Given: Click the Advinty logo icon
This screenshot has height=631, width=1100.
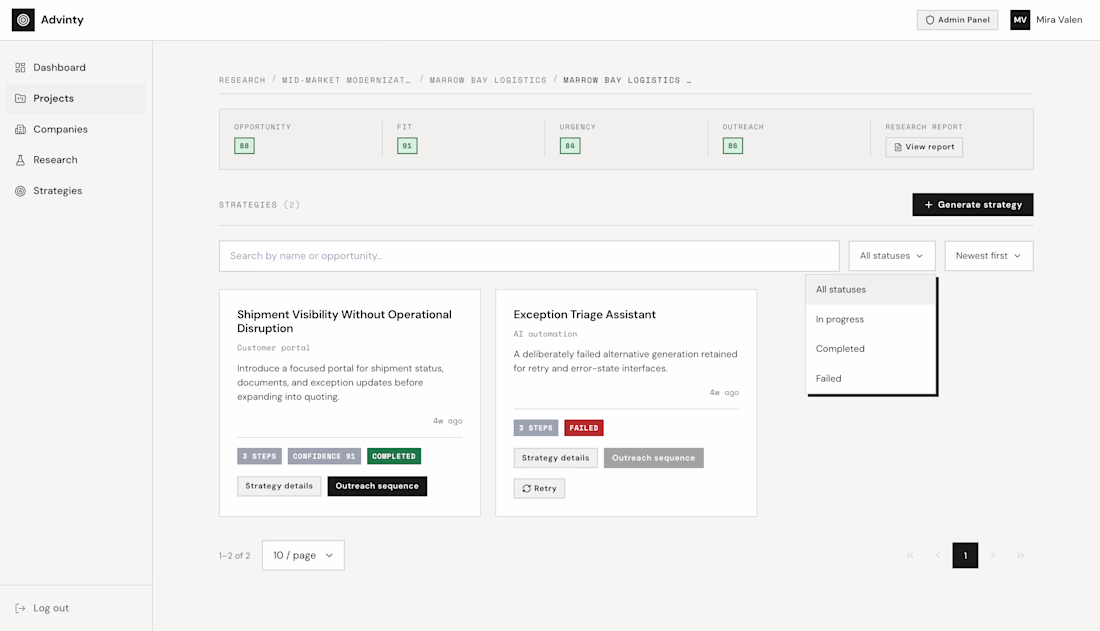Looking at the screenshot, I should click(23, 20).
